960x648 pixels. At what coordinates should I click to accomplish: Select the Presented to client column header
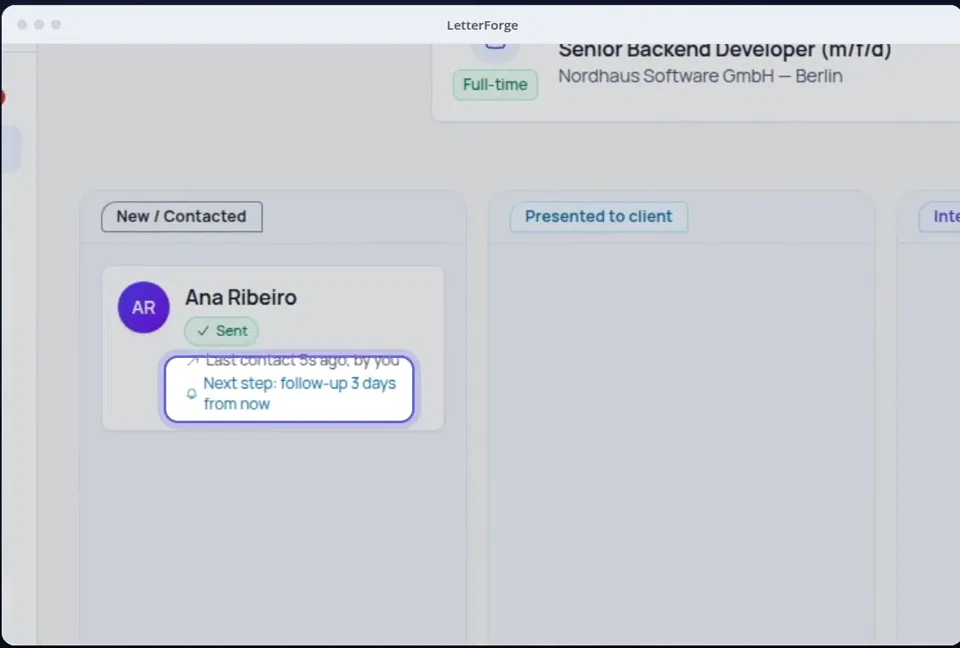pyautogui.click(x=599, y=217)
